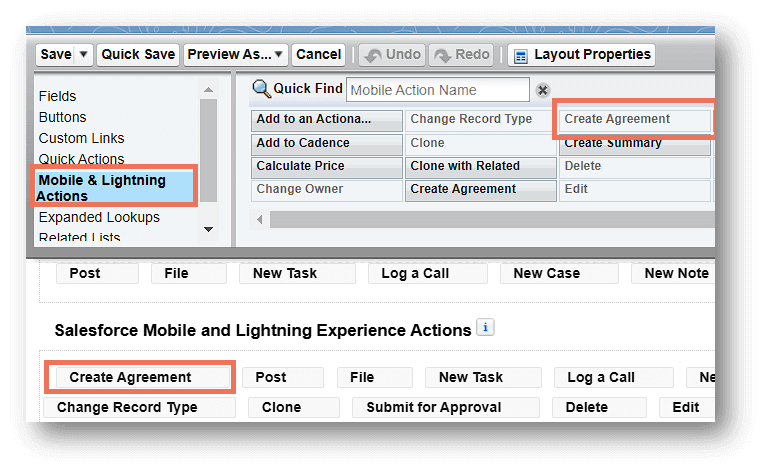Click the palette list scroll down arrow

click(208, 229)
